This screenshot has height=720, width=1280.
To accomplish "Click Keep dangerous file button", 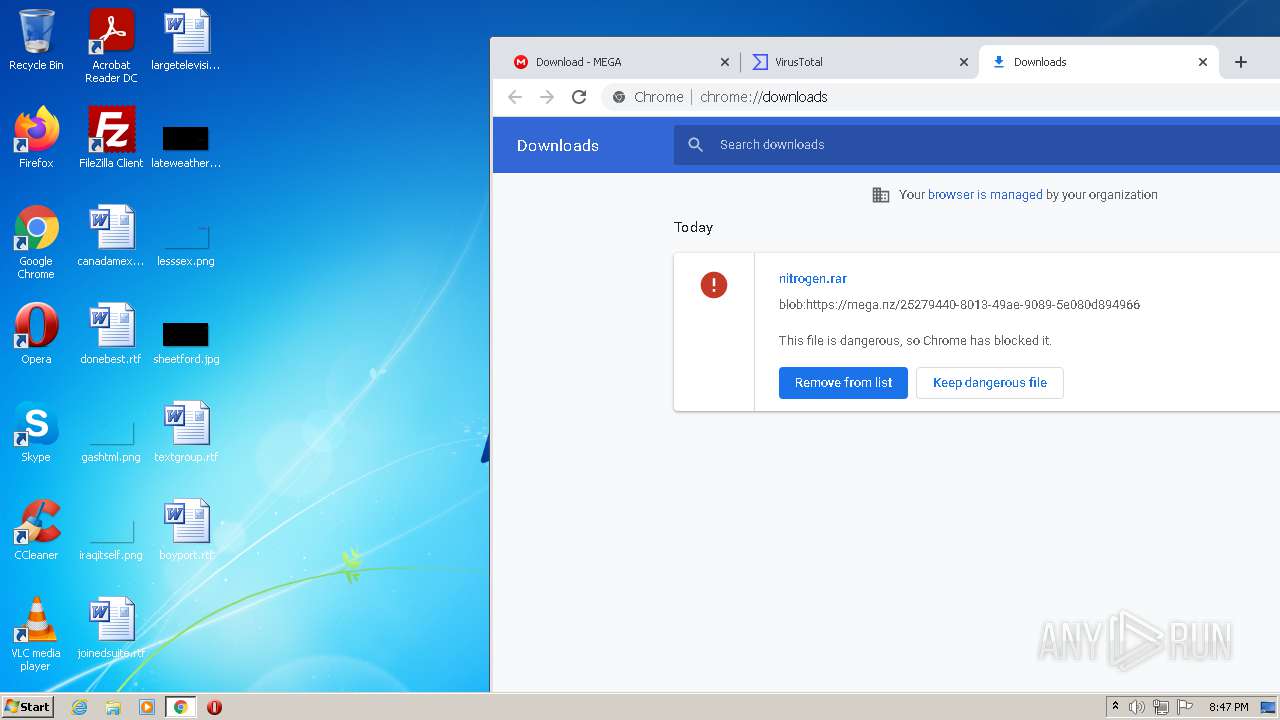I will 990,383.
